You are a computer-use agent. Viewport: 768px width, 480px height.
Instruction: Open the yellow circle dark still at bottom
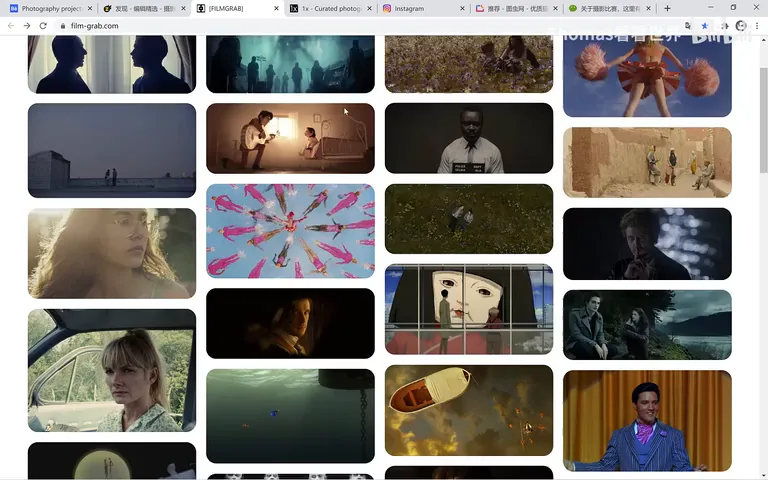pos(112,461)
